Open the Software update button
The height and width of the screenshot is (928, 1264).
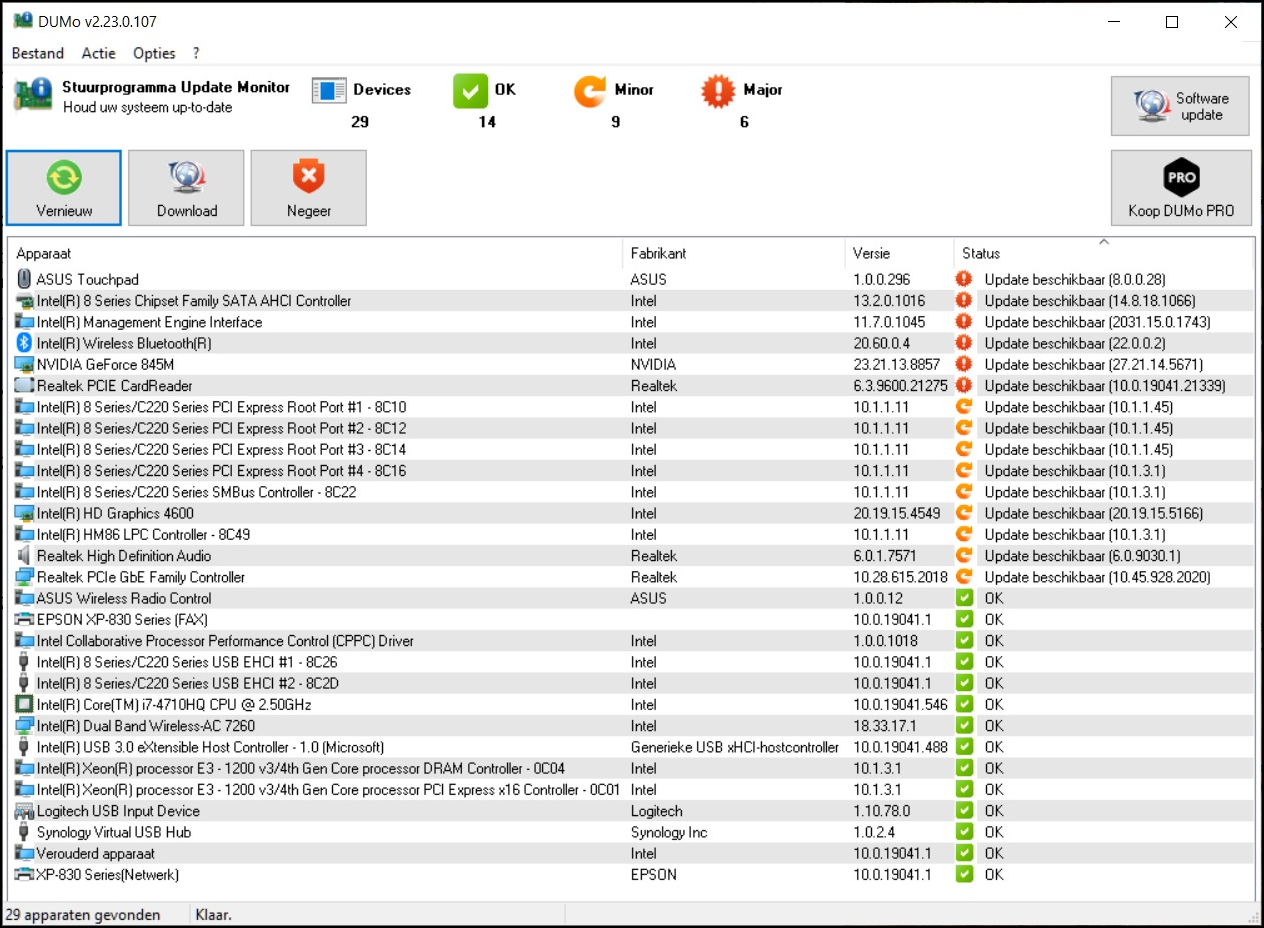(x=1181, y=106)
